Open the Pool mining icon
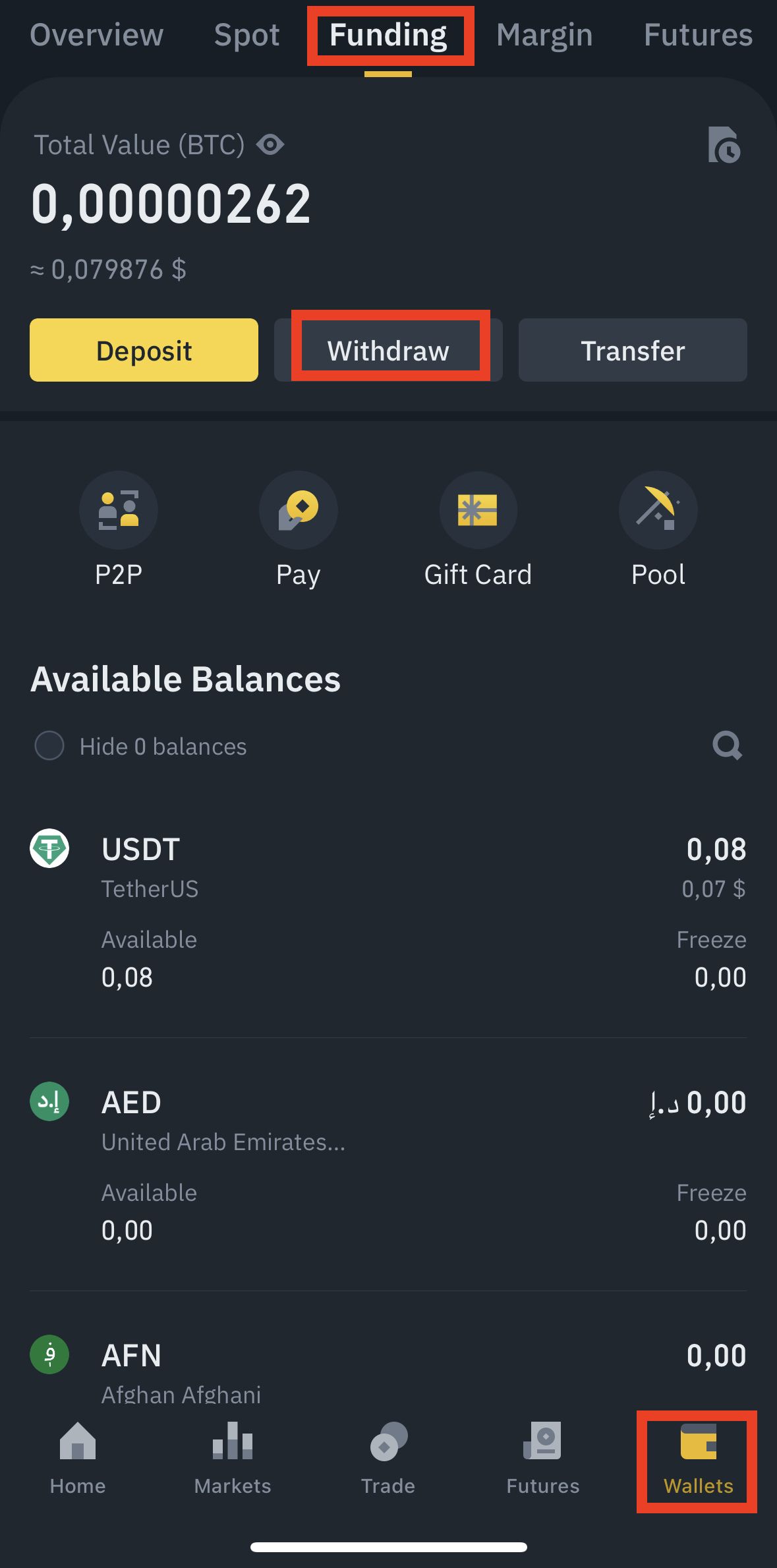The height and width of the screenshot is (1568, 777). (658, 509)
